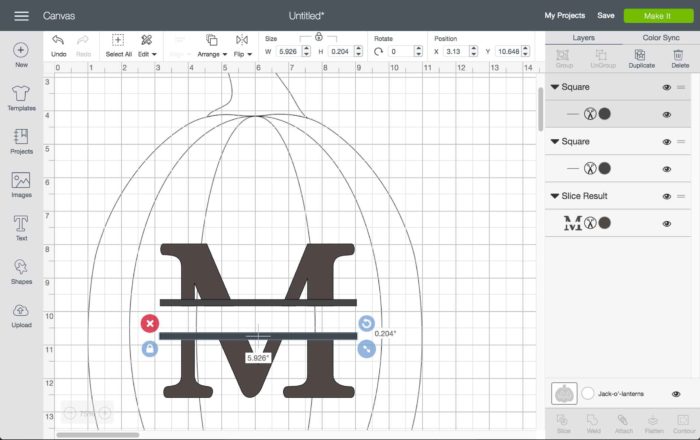Click the first Square's dark color swatch

tap(604, 114)
